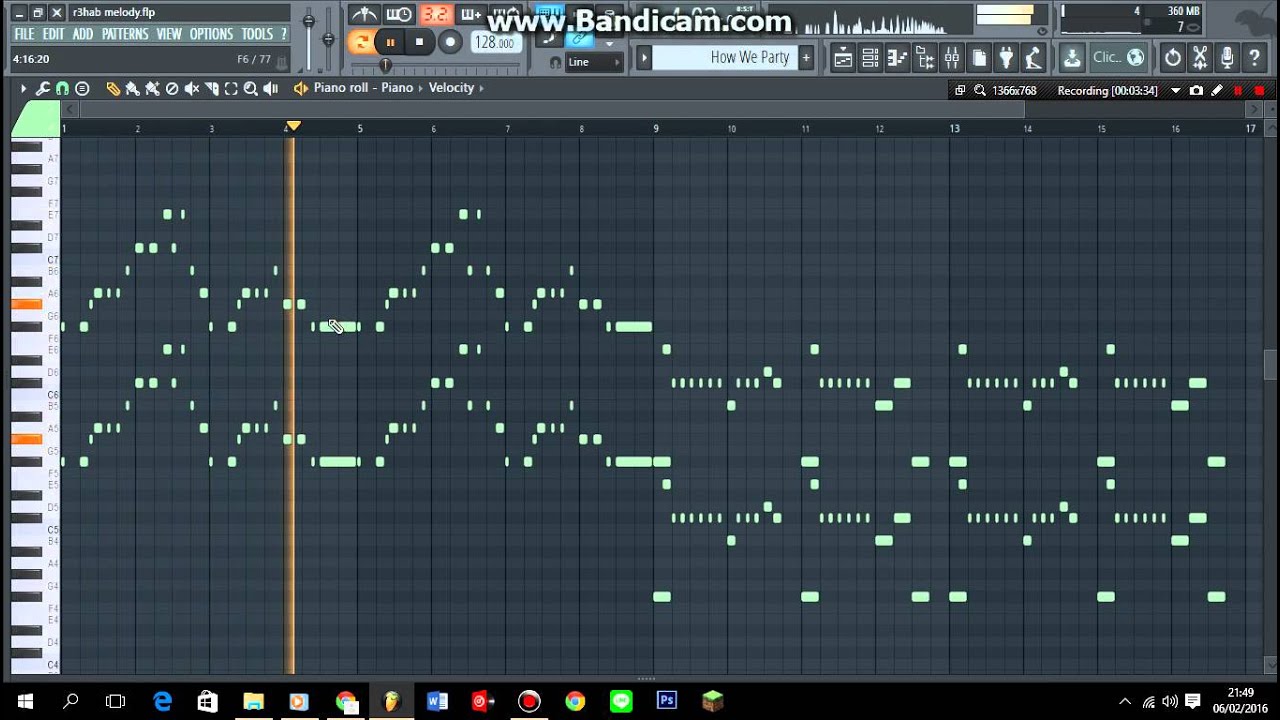Stop playback with the stop button
This screenshot has width=1280, height=720.
[420, 42]
